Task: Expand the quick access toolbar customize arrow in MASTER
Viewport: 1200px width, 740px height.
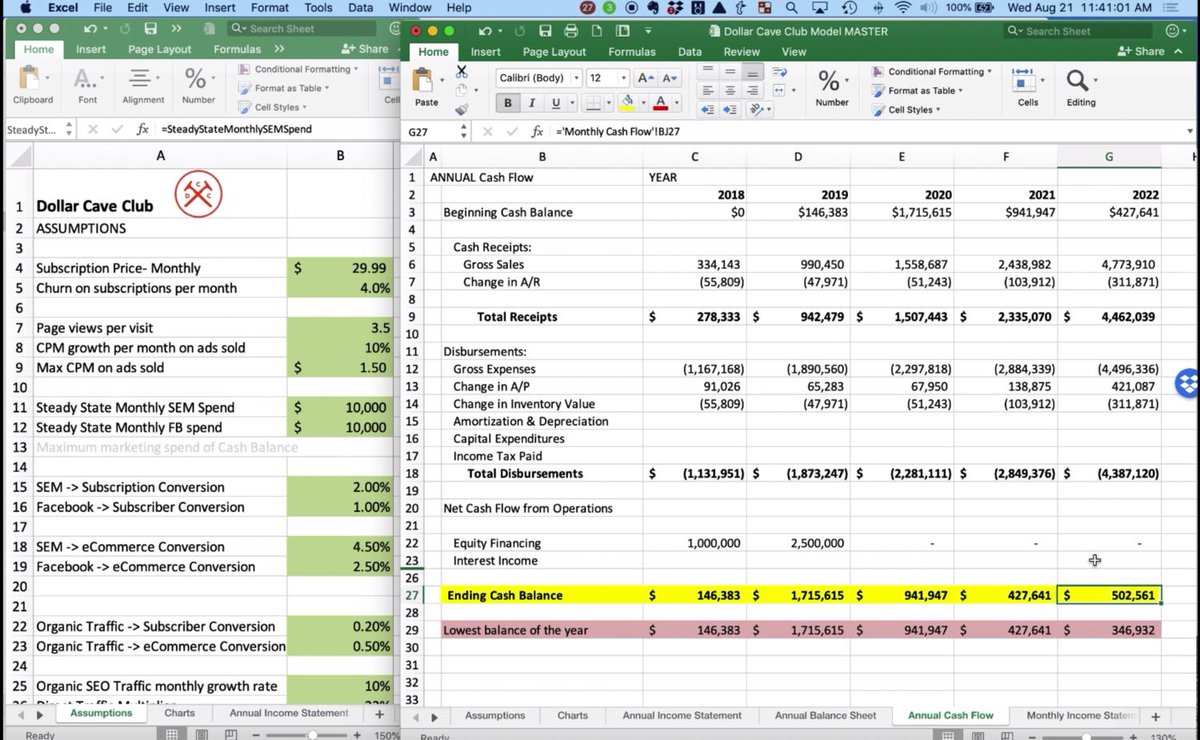Action: coord(647,31)
